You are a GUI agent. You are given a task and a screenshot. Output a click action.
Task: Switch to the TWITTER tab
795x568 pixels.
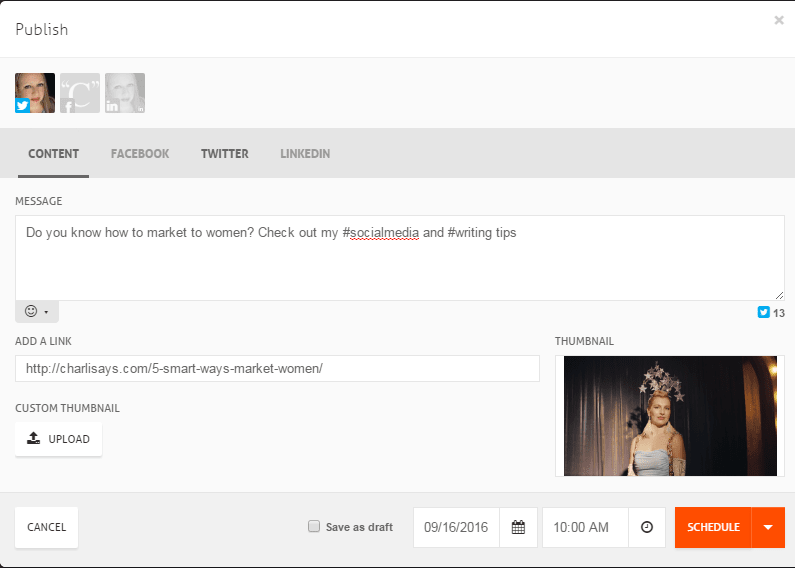225,154
